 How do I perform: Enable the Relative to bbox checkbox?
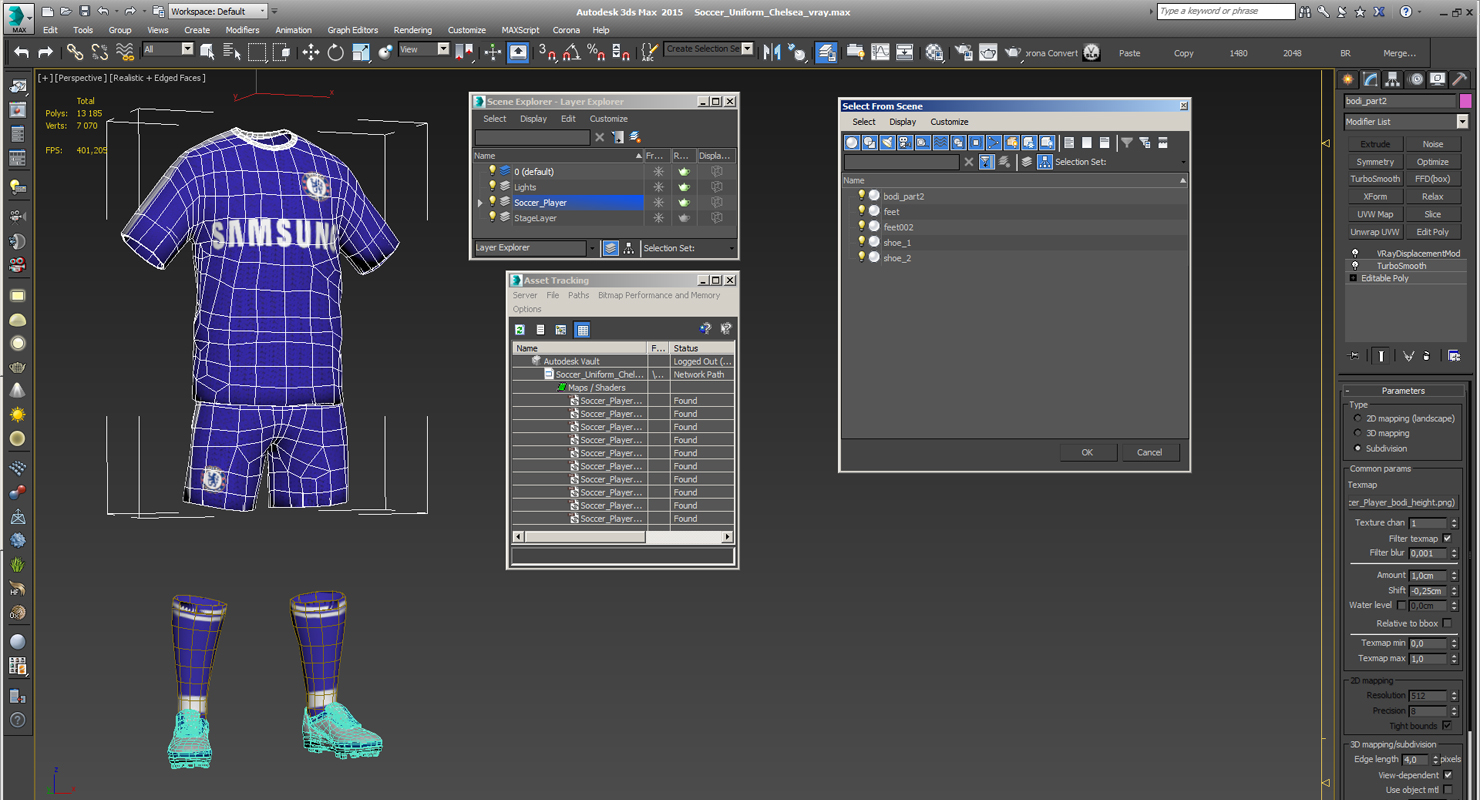pyautogui.click(x=1447, y=623)
